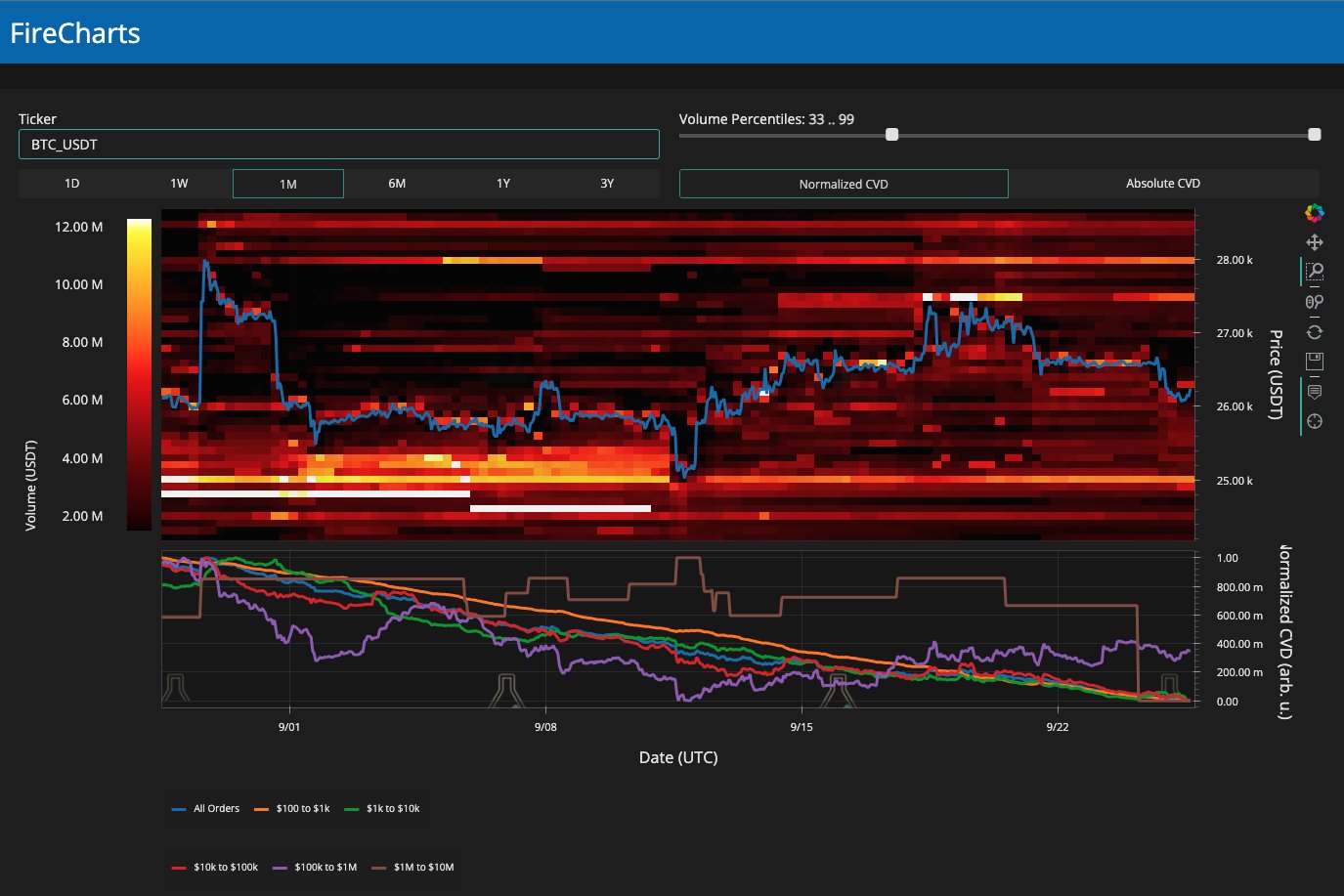Select the 6M period button

[394, 183]
